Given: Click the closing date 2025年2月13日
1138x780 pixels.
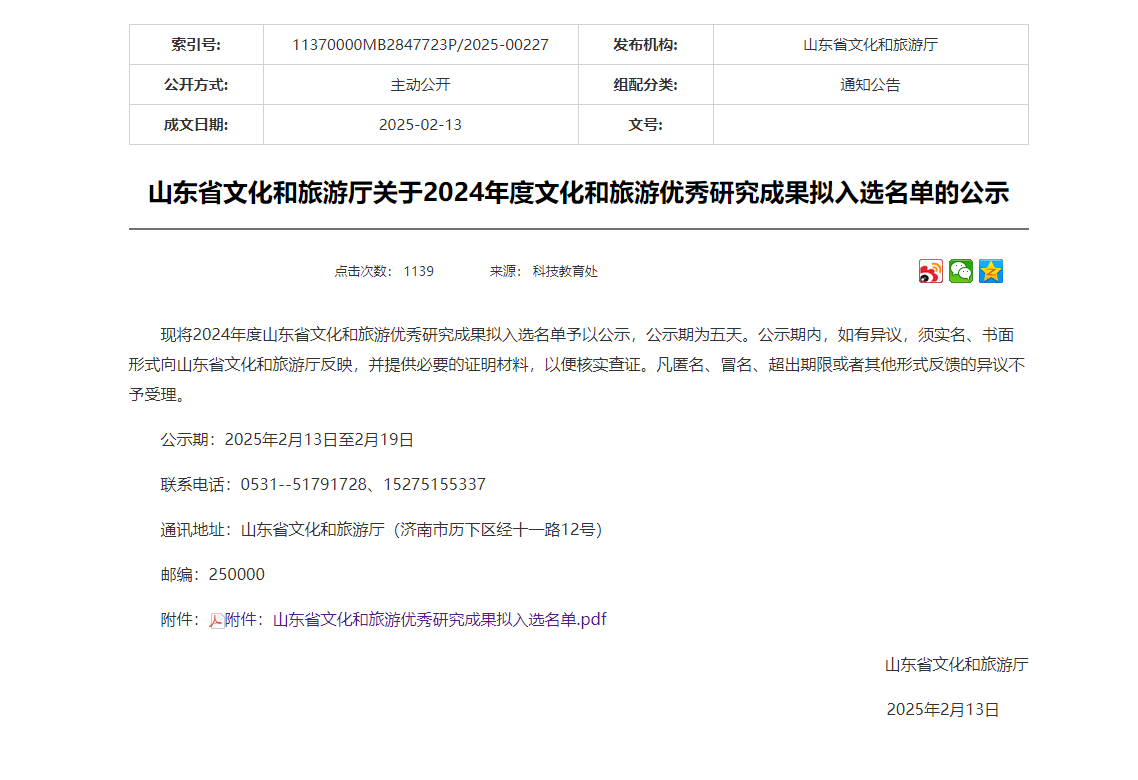Looking at the screenshot, I should [942, 710].
